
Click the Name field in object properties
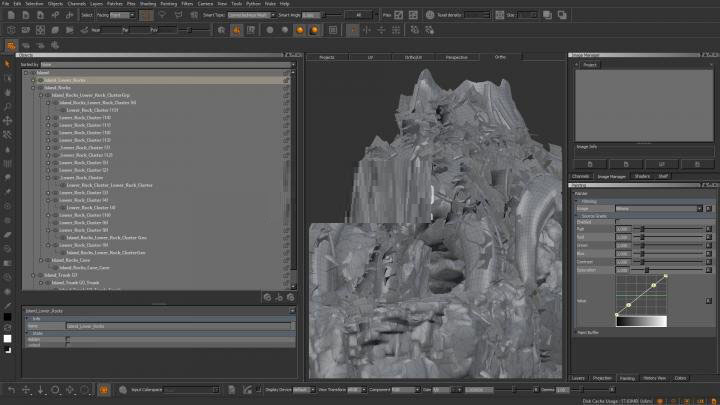pos(179,326)
